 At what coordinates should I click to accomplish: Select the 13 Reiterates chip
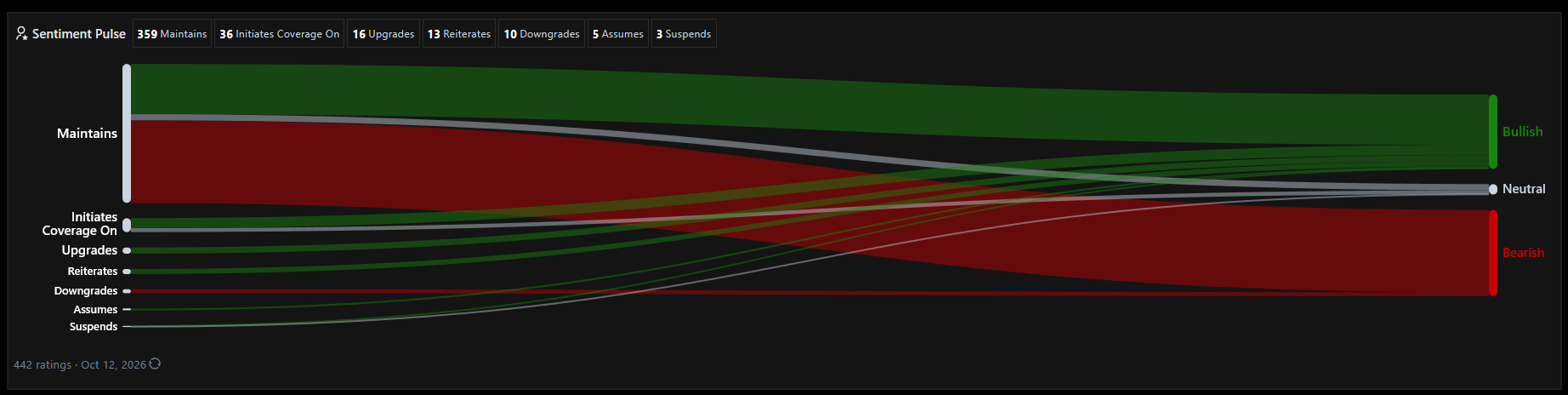459,33
